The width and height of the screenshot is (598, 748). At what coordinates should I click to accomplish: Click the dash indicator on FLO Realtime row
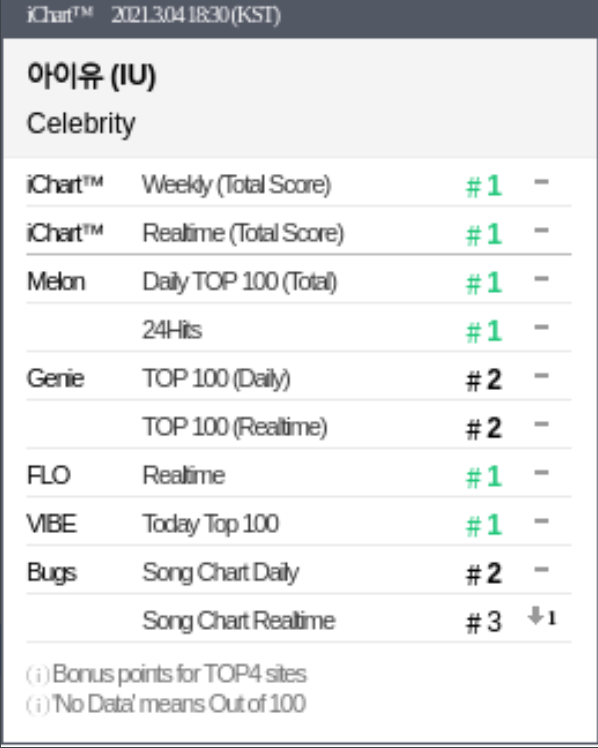(541, 473)
